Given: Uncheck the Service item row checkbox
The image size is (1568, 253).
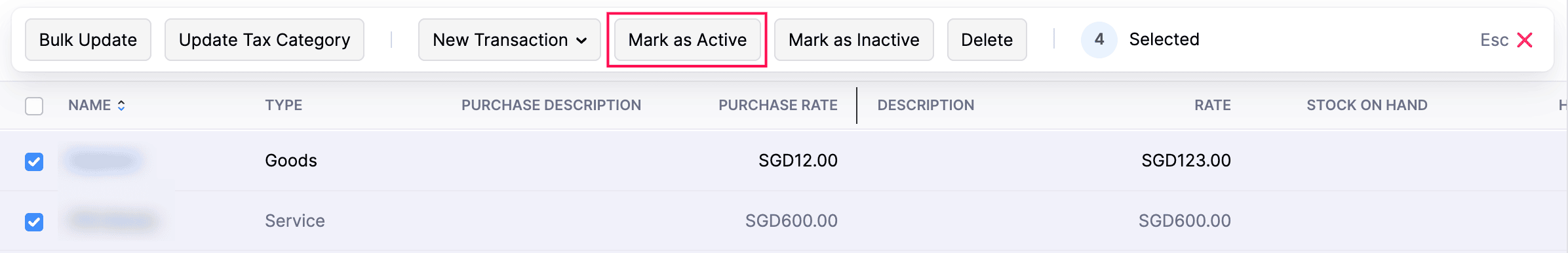Looking at the screenshot, I should click(34, 222).
